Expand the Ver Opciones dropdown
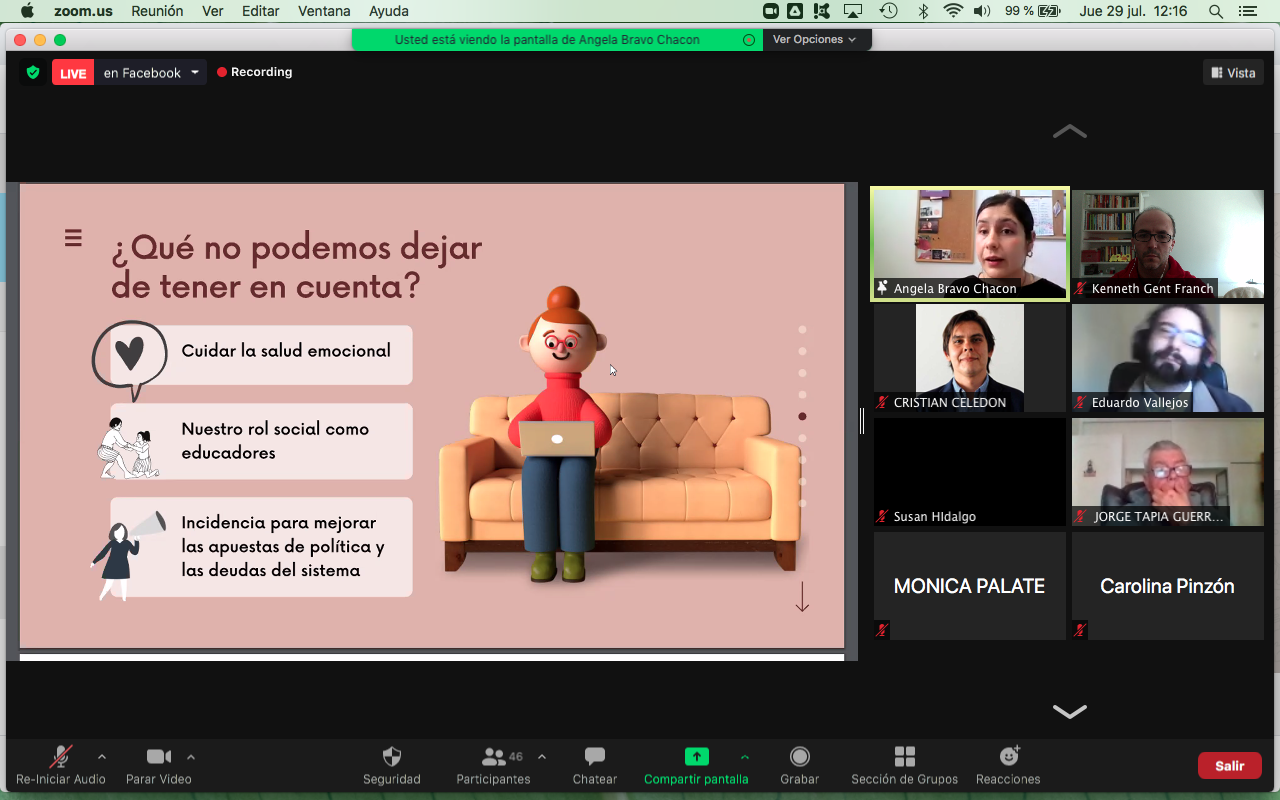The height and width of the screenshot is (800, 1280). [x=815, y=40]
